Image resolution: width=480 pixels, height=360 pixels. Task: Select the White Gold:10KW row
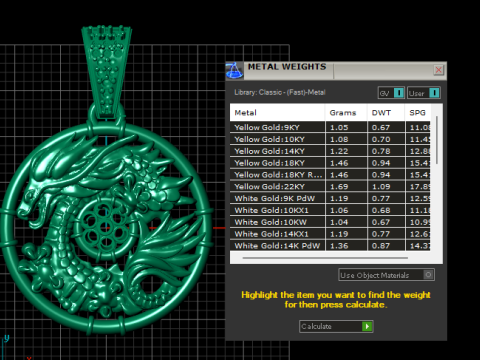[330, 222]
